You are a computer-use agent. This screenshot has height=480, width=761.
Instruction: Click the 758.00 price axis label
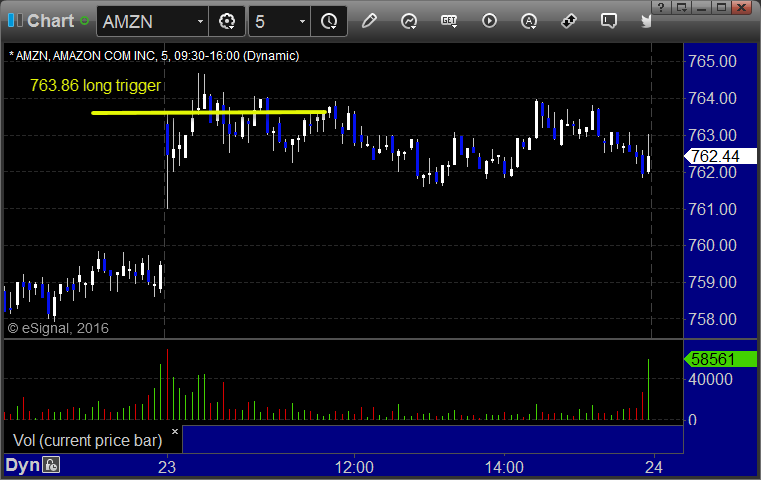[x=712, y=319]
